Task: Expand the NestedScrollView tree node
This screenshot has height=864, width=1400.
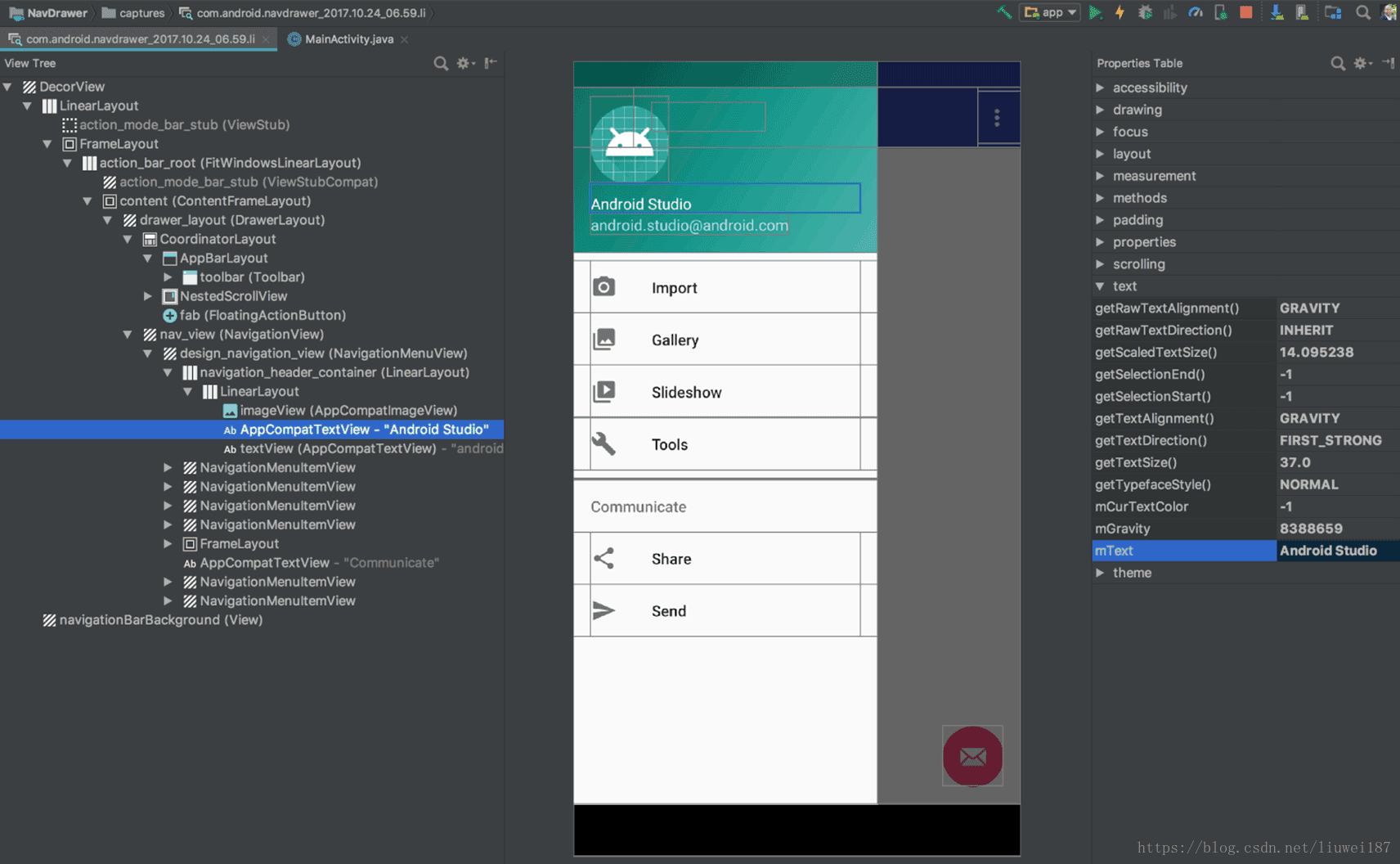Action: tap(148, 296)
